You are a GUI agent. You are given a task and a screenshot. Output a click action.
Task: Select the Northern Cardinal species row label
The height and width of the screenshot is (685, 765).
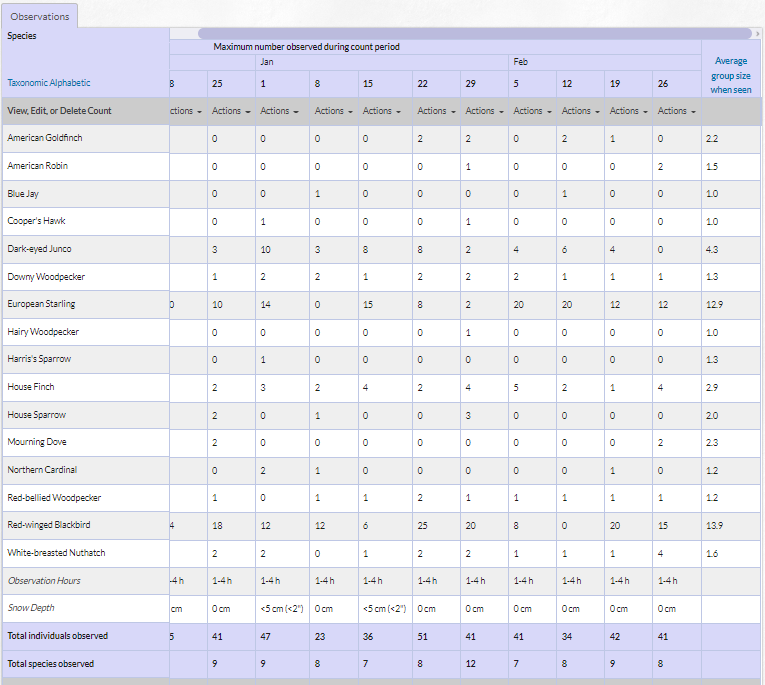click(x=42, y=470)
